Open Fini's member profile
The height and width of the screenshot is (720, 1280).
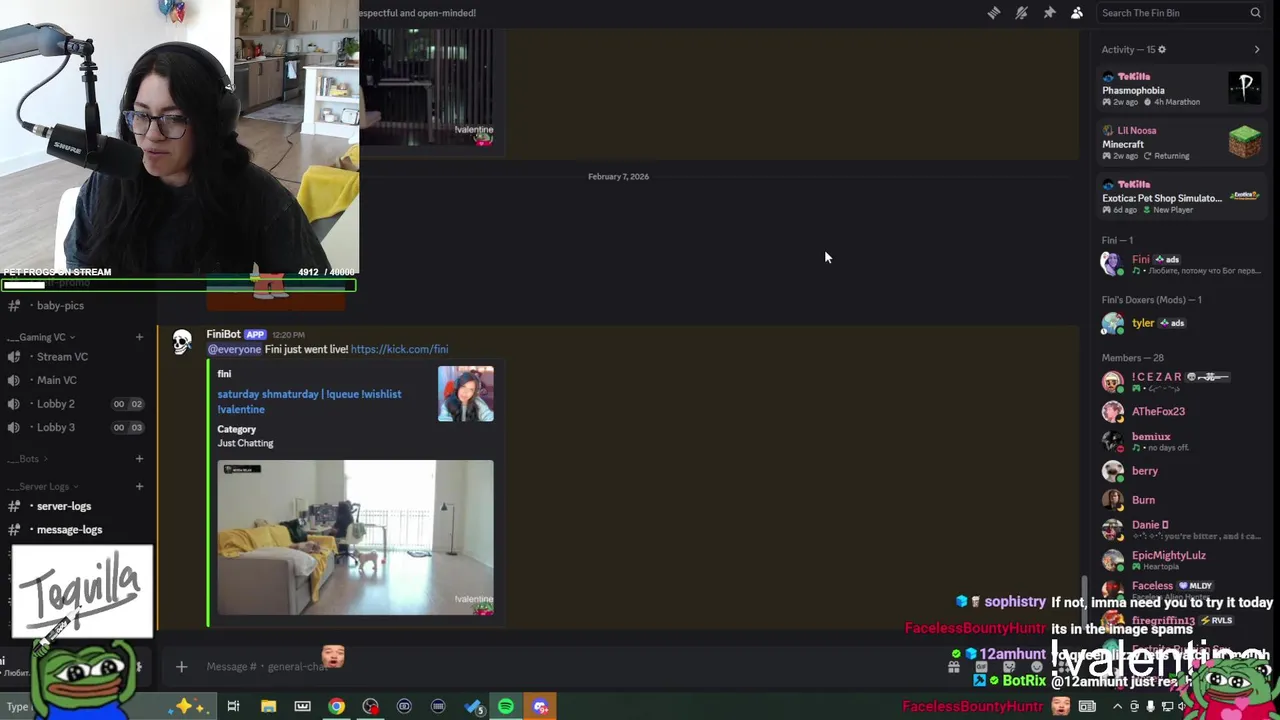tap(1180, 264)
